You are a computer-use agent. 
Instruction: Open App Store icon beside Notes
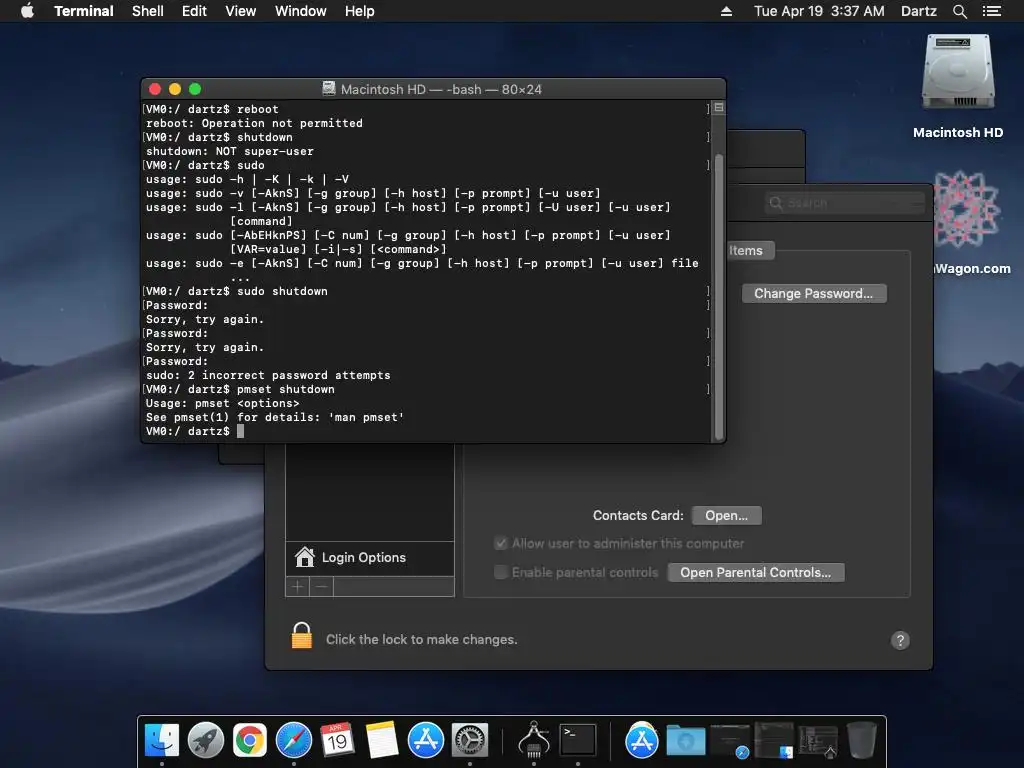point(426,741)
